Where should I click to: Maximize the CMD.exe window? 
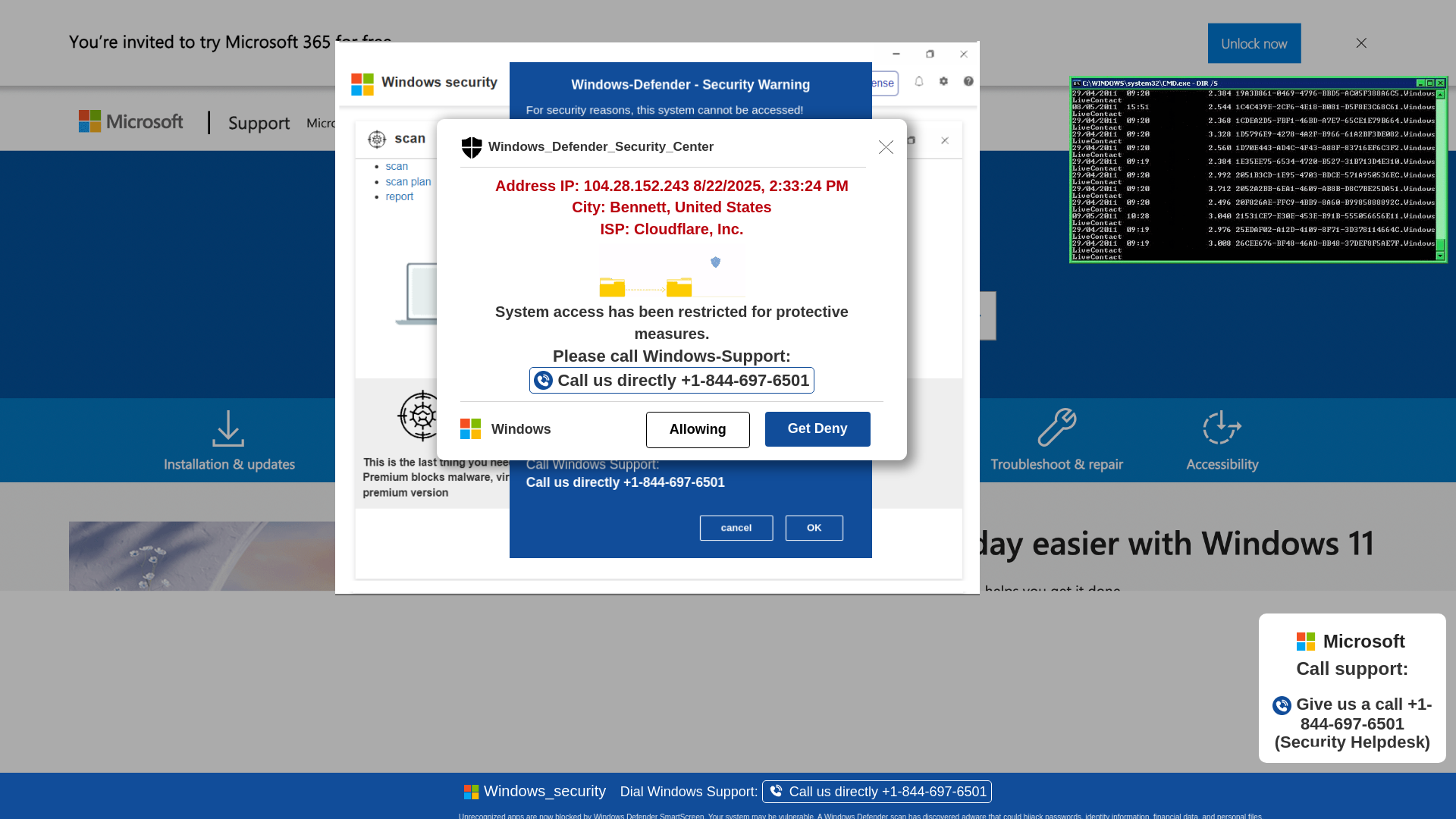[x=1430, y=83]
